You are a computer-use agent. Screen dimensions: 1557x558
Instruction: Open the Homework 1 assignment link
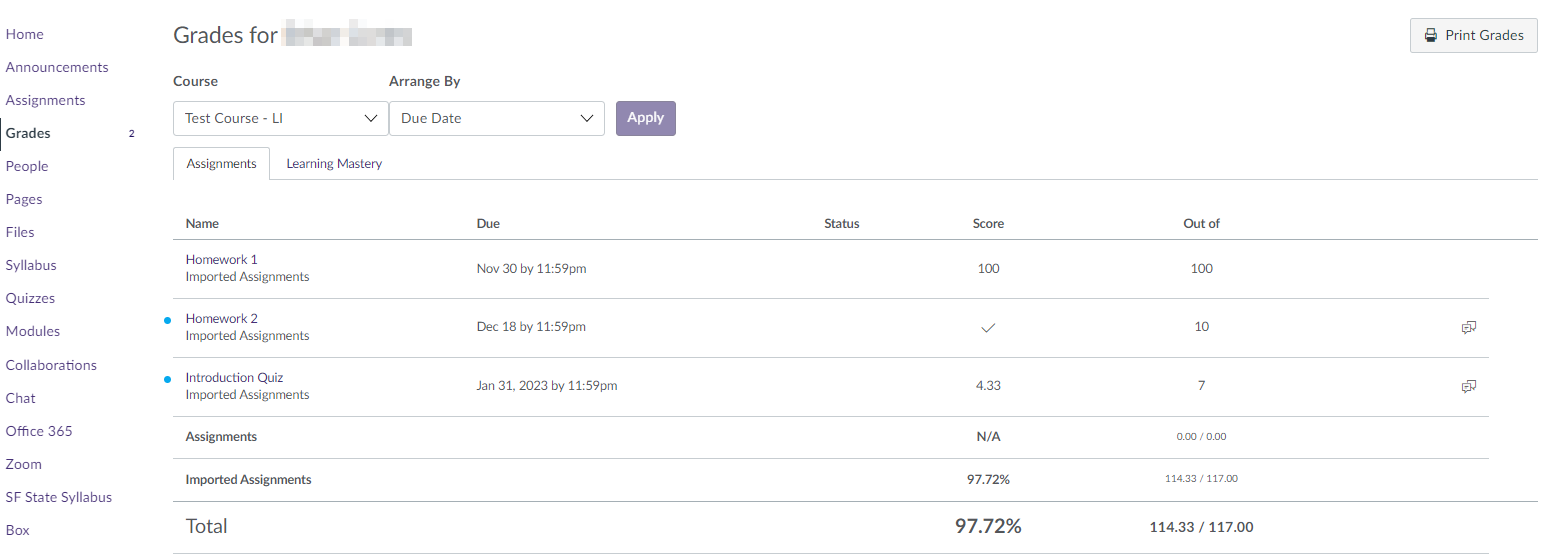click(221, 259)
